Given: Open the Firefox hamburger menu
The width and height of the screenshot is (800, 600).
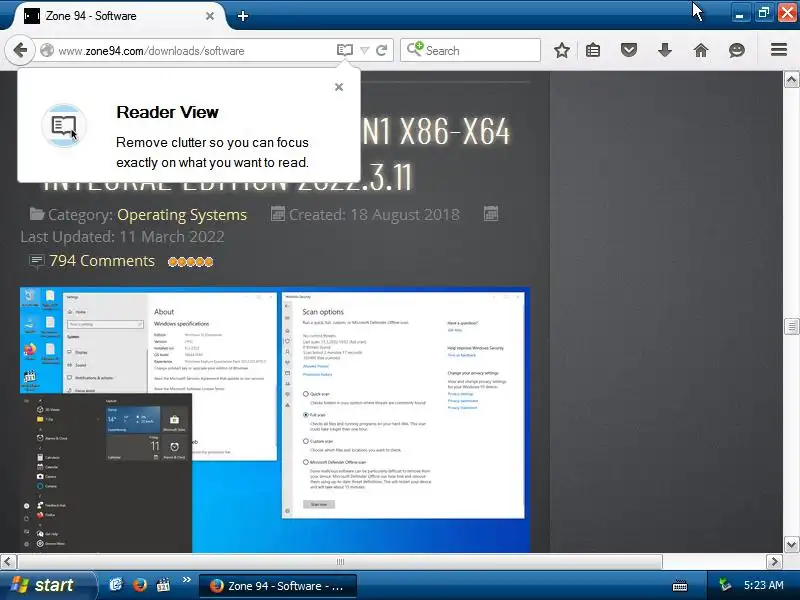Looking at the screenshot, I should click(779, 49).
